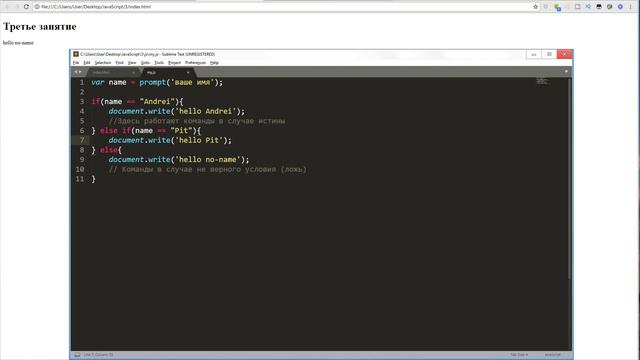Place cursor on the 'prompt' function call
This screenshot has height=360, width=640.
(153, 82)
